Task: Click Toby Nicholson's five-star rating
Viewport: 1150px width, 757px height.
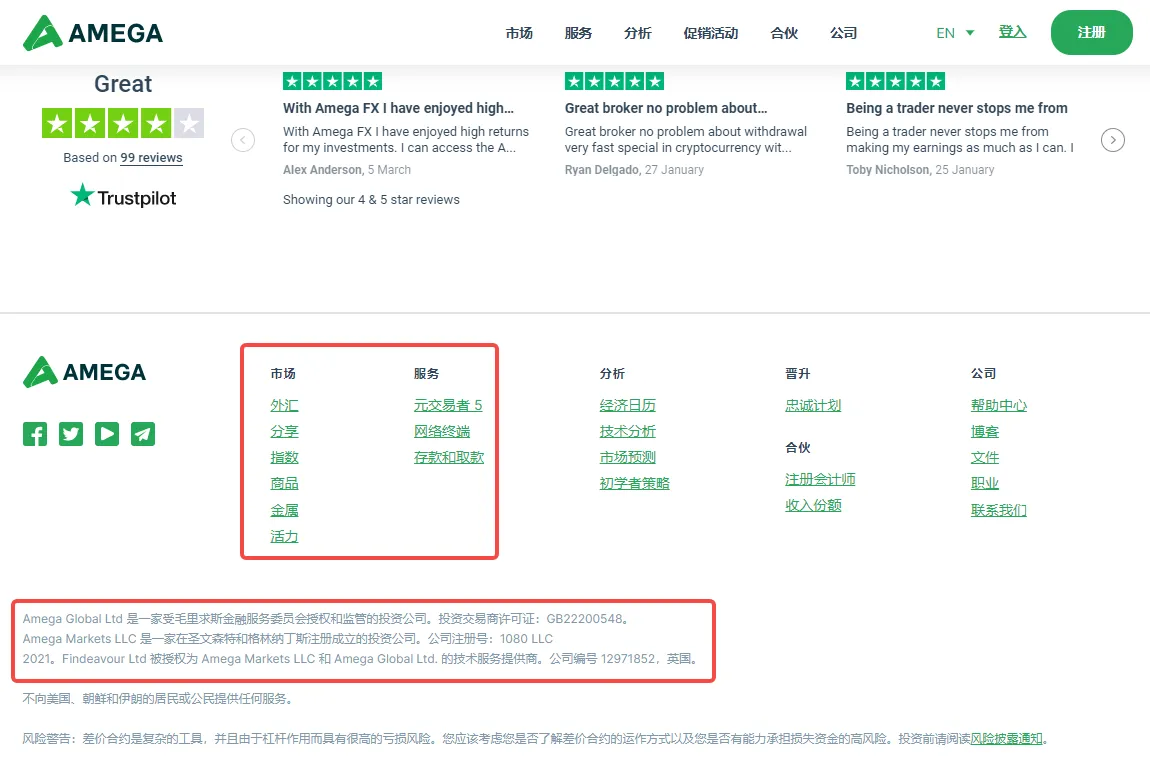Action: (896, 81)
